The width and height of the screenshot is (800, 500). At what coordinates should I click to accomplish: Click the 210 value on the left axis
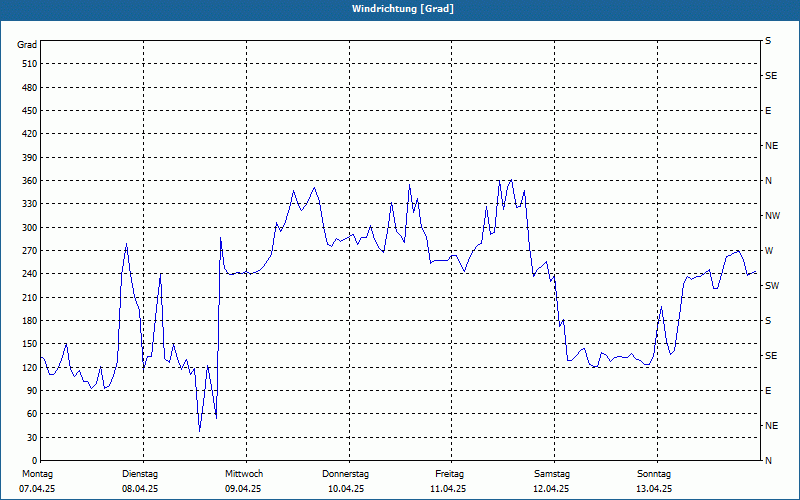pyautogui.click(x=30, y=297)
